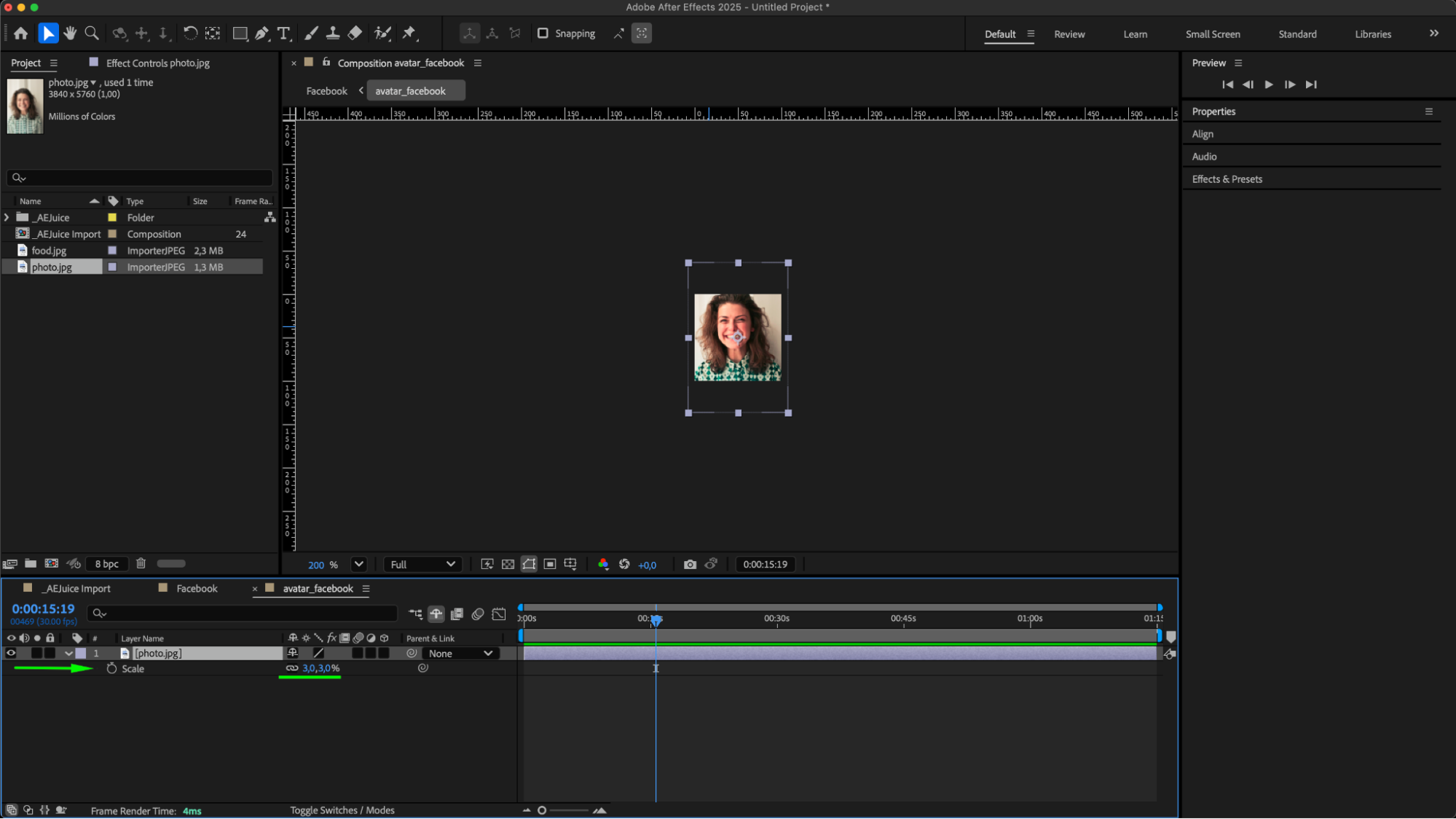Expand the _AEJuice folder
Image resolution: width=1456 pixels, height=819 pixels.
coord(7,217)
